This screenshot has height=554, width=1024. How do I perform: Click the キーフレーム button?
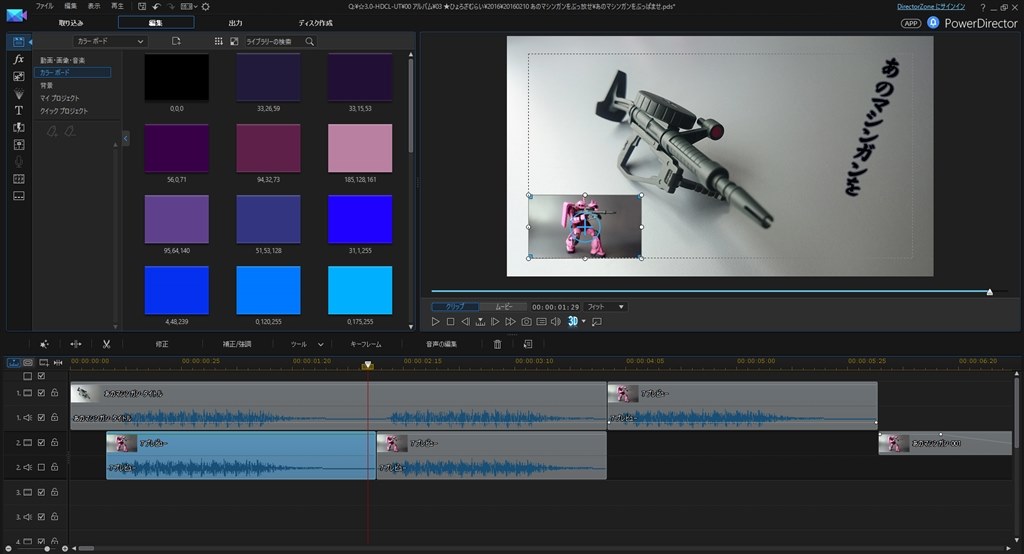click(x=366, y=344)
